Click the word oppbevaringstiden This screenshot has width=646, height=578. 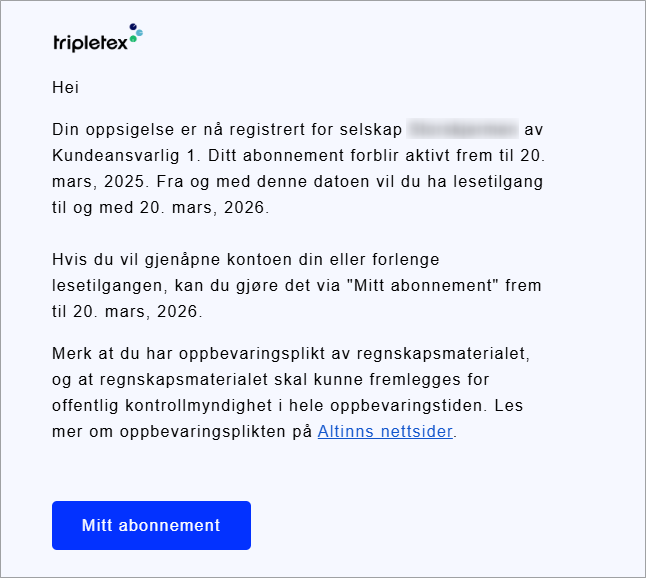click(406, 406)
